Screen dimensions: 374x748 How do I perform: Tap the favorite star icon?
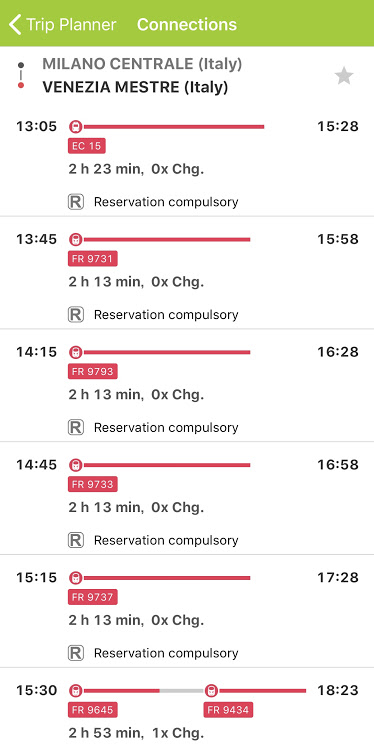(x=343, y=76)
